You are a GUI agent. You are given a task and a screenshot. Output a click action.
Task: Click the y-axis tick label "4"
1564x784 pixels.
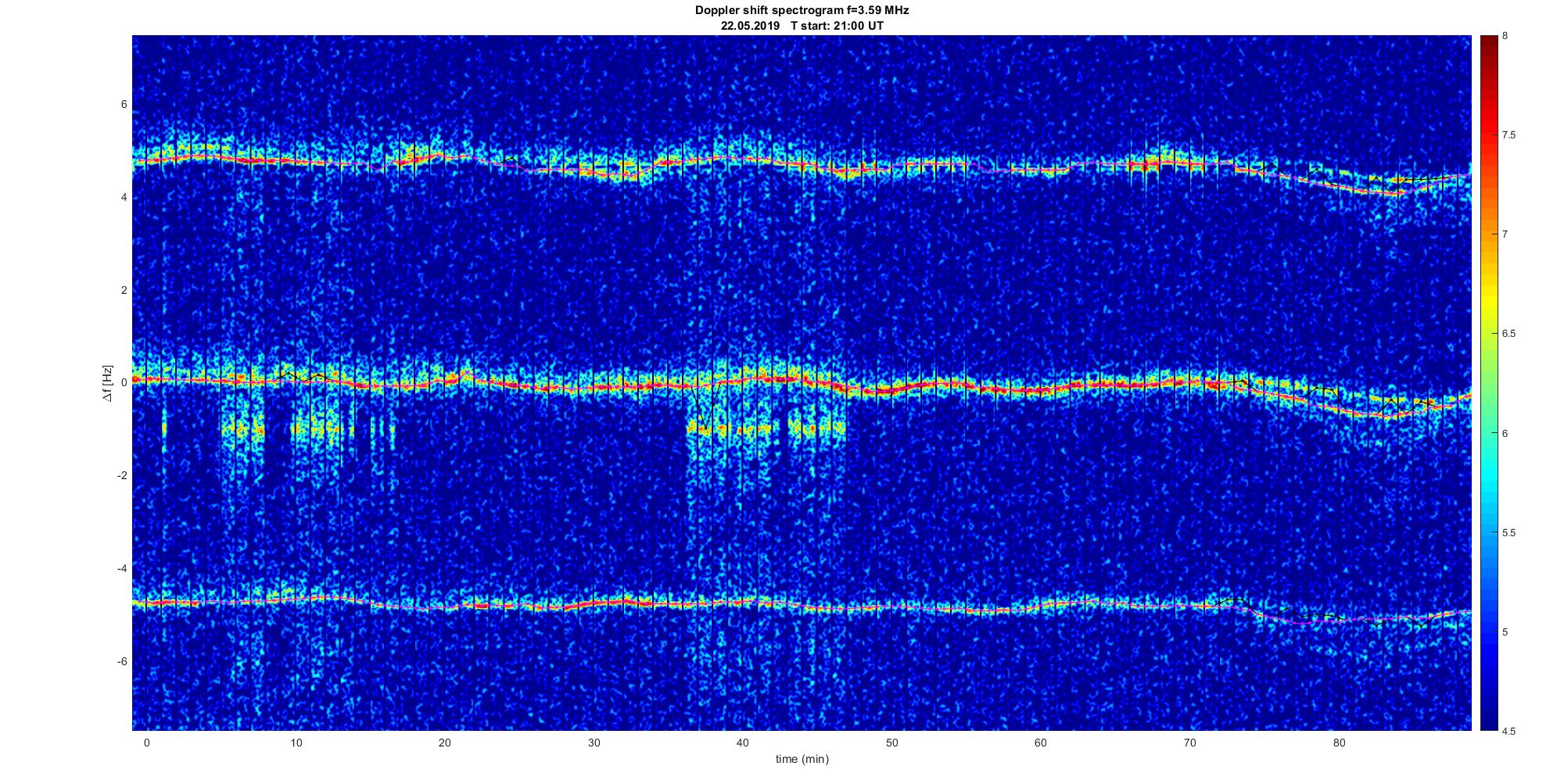[124, 198]
